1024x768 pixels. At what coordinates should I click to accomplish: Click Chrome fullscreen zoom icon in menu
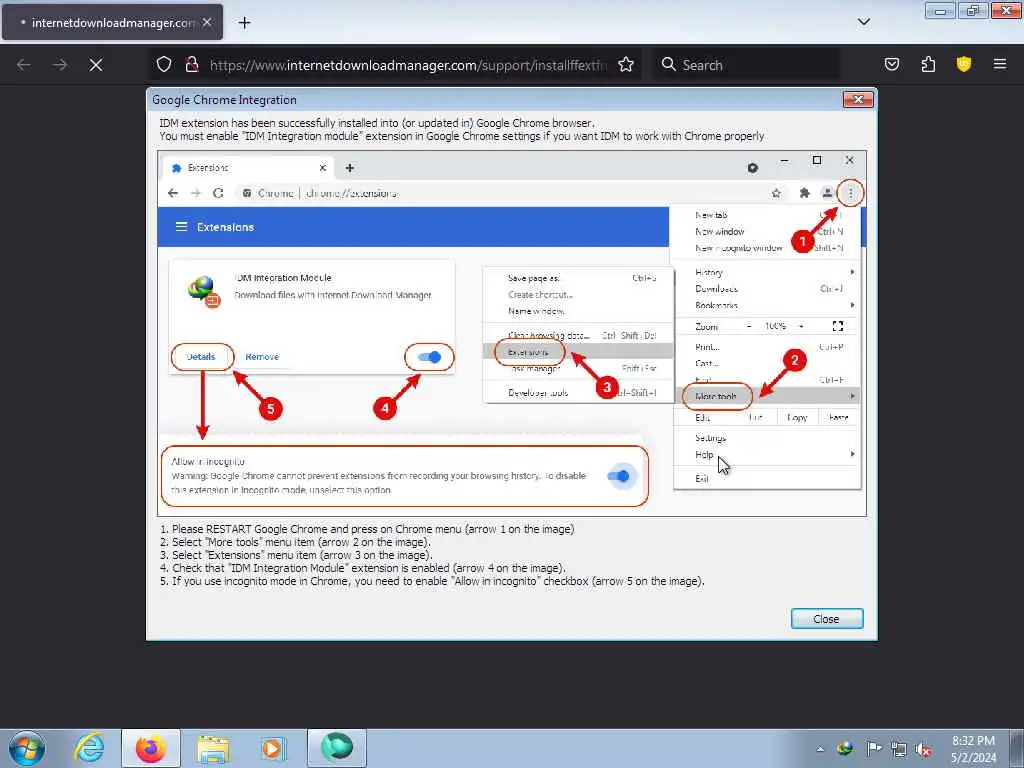[x=838, y=326]
